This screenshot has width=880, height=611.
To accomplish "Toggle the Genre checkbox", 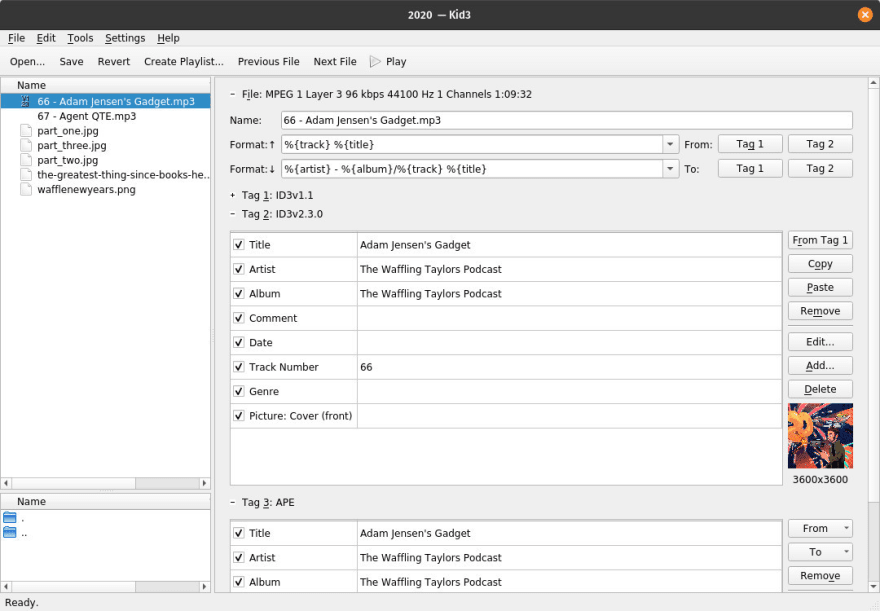I will (239, 391).
